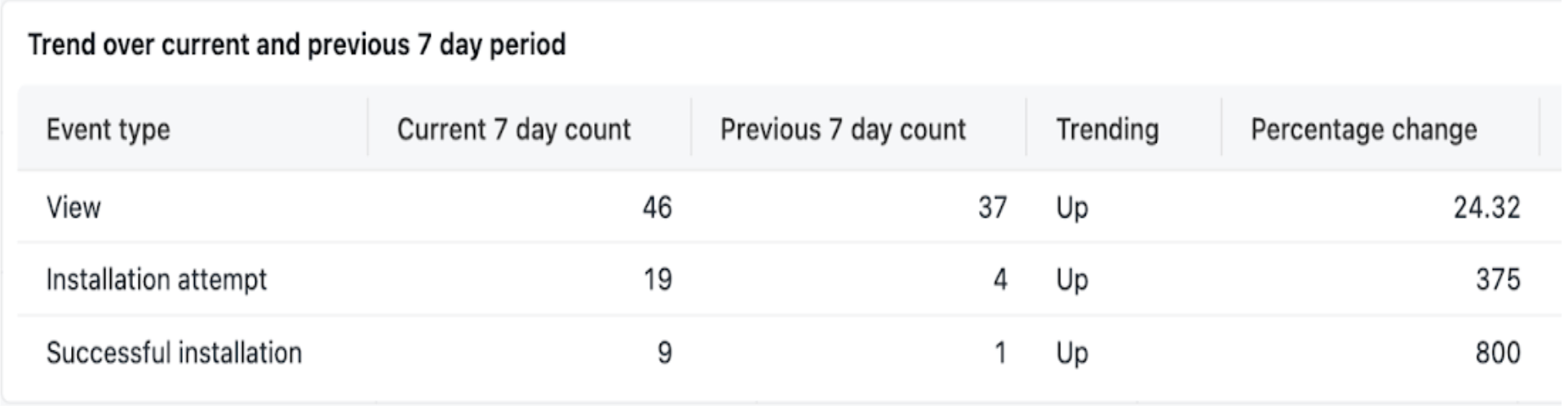Select the "Previous 7 day count" column header
The image size is (1568, 406).
[842, 130]
